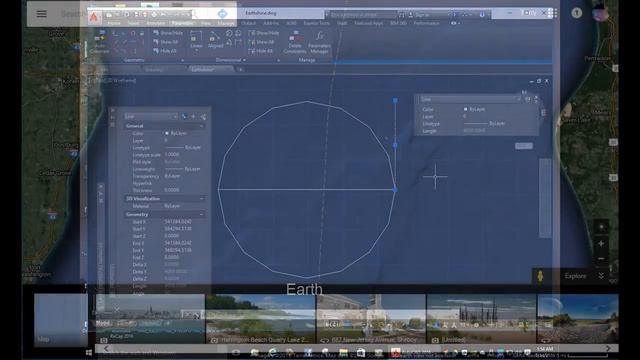Image resolution: width=640 pixels, height=360 pixels.
Task: Add a new drawing tab with plus
Action: coord(240,69)
